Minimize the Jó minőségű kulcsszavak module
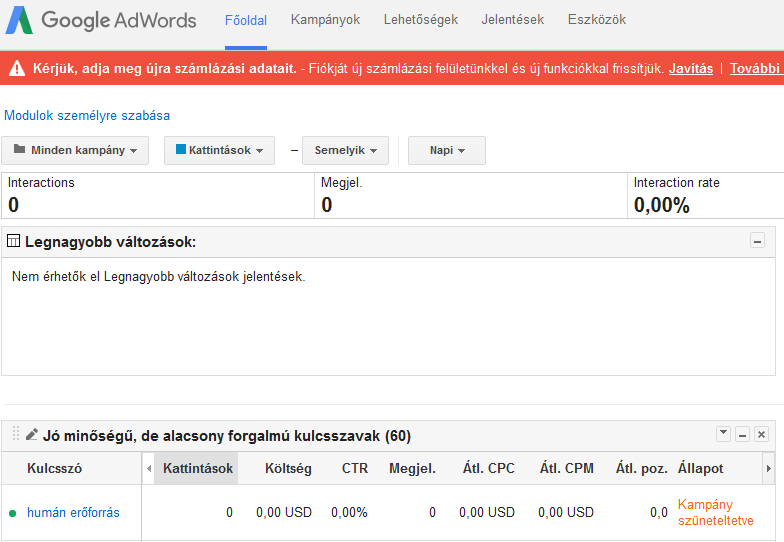784x542 pixels. point(742,434)
